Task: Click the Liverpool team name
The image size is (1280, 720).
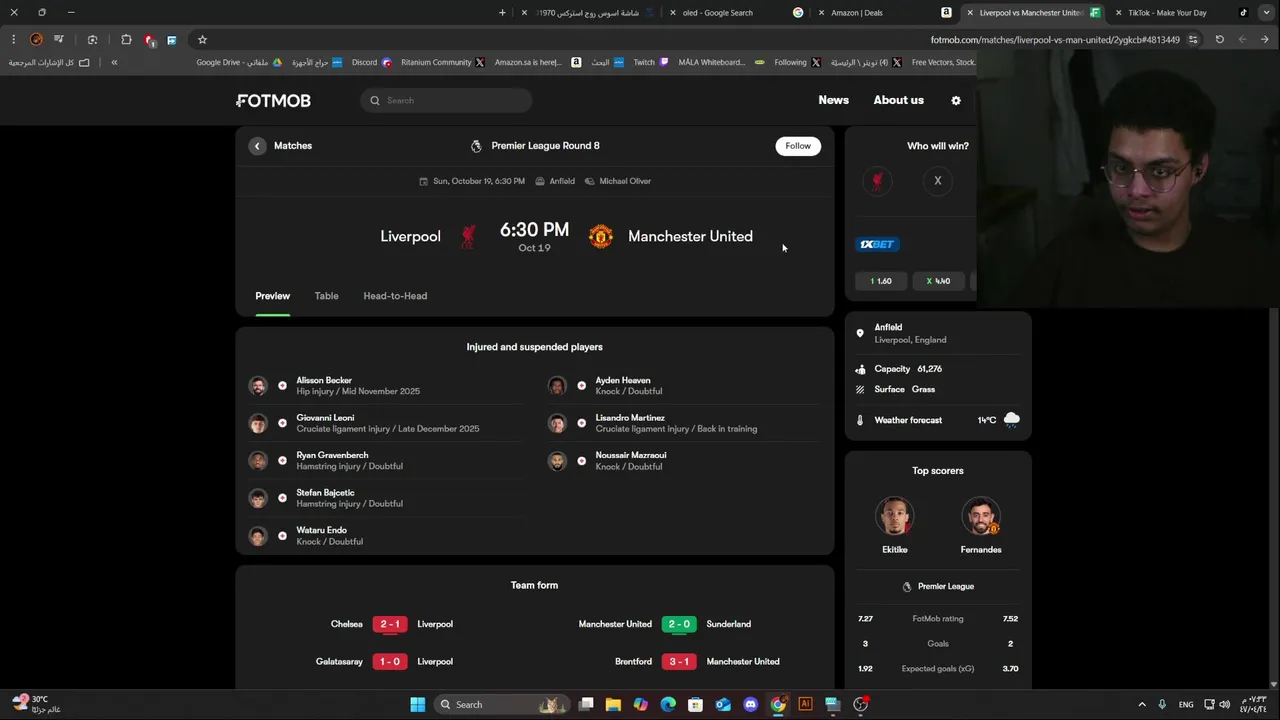Action: pos(410,236)
